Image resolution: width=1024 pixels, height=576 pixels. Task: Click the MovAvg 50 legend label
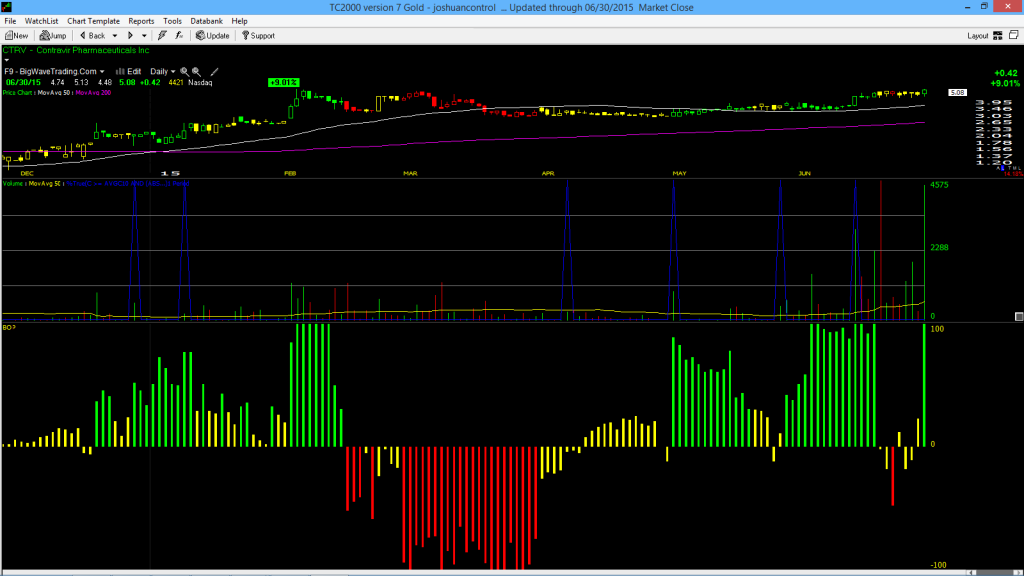tap(52, 93)
